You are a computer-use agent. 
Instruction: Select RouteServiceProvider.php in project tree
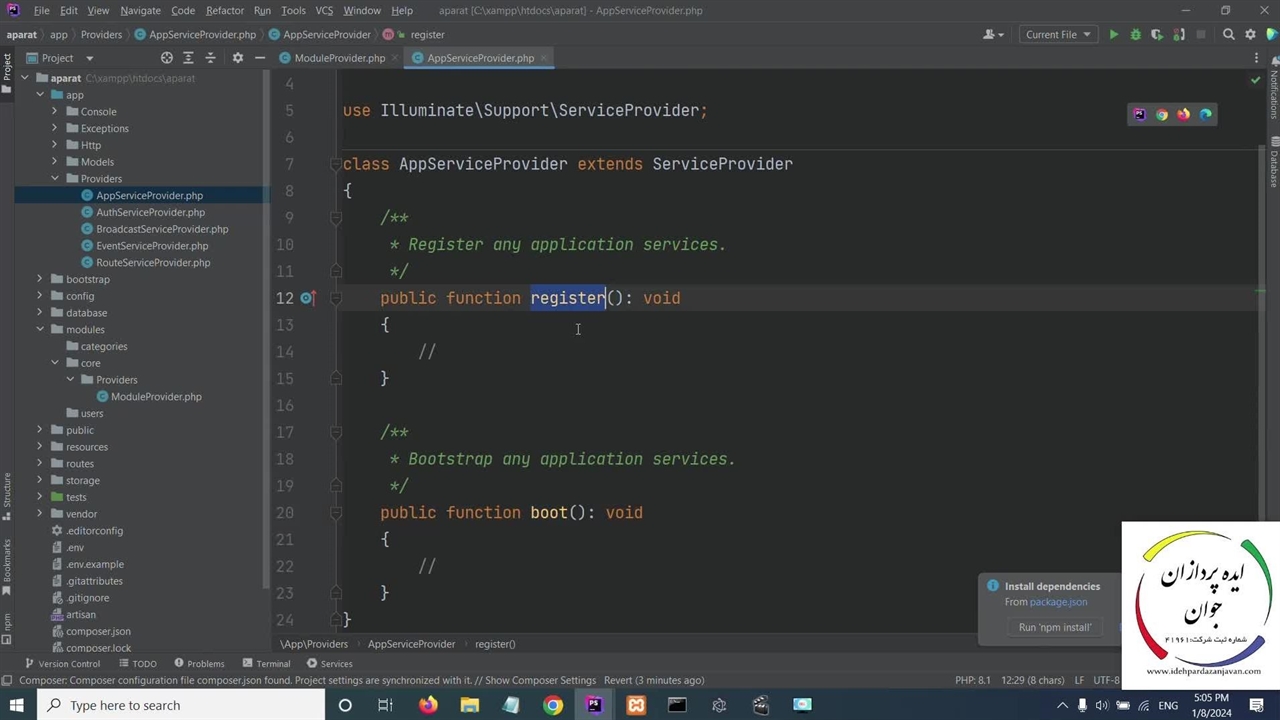(x=153, y=262)
